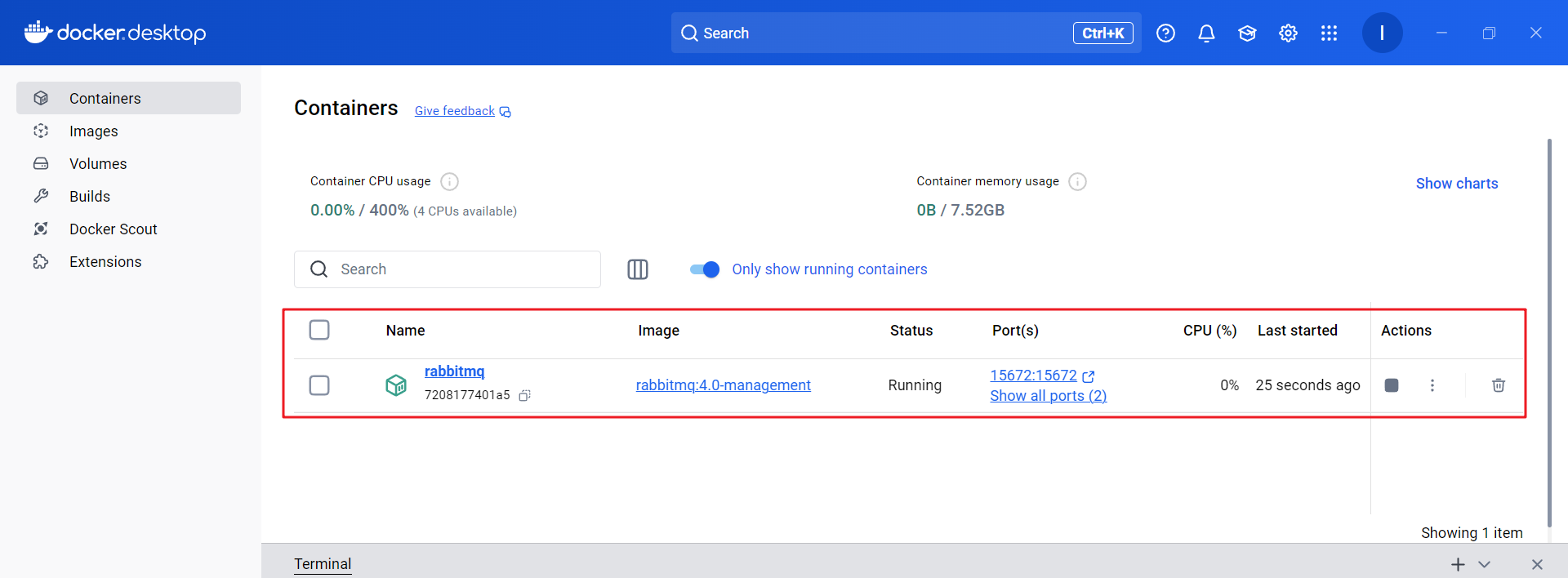Viewport: 1568px width, 578px height.
Task: Click the Port(s) column header
Action: coord(1015,331)
